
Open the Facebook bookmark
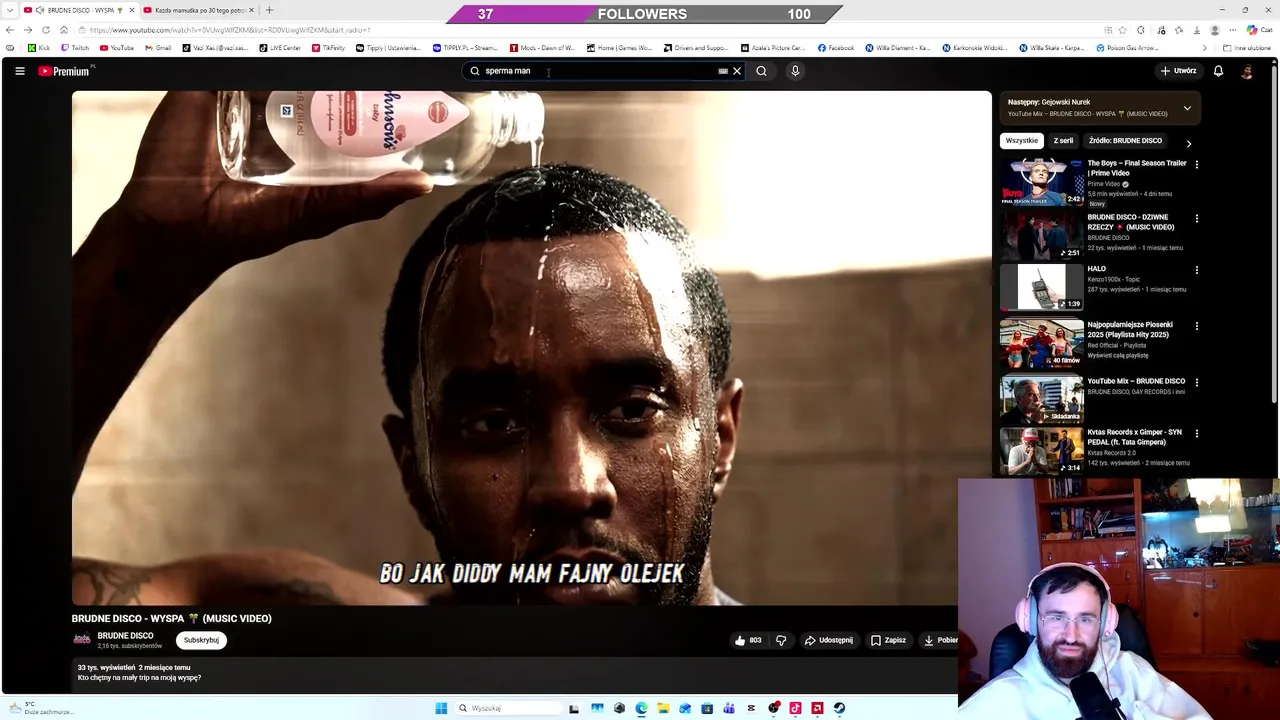(836, 48)
